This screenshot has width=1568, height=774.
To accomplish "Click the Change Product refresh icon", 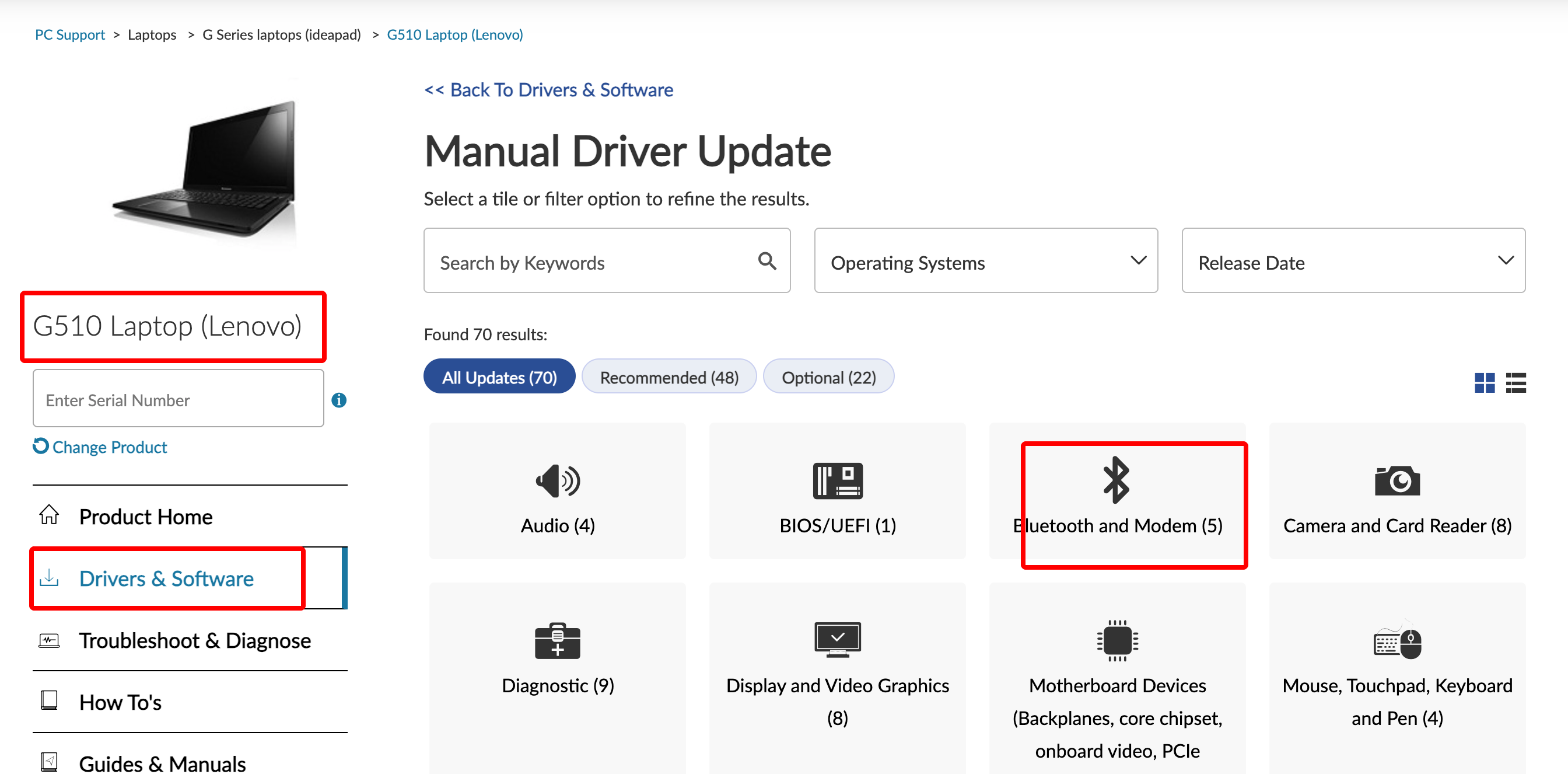I will point(41,447).
